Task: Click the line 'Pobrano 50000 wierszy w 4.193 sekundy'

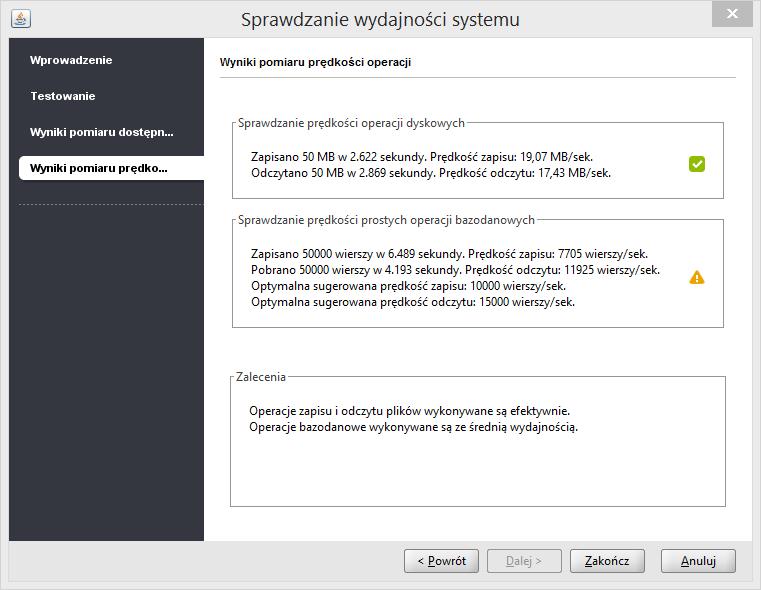Action: point(356,270)
